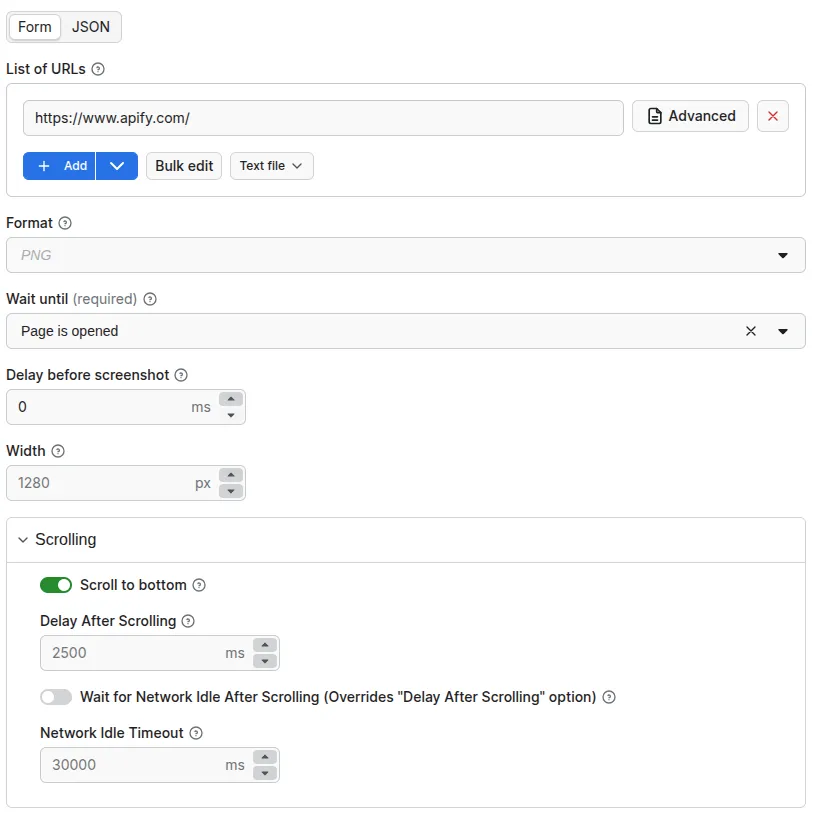The height and width of the screenshot is (813, 817).
Task: Enable Wait for Network Idle After Scrolling
Action: click(55, 696)
